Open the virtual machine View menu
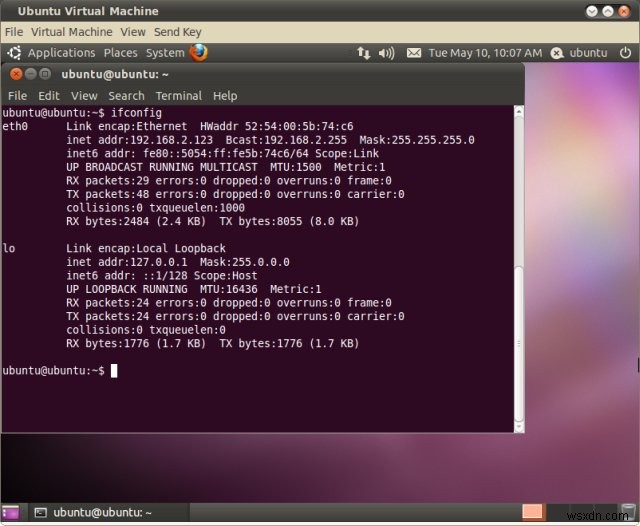Screen dimensions: 640x526 (133, 32)
